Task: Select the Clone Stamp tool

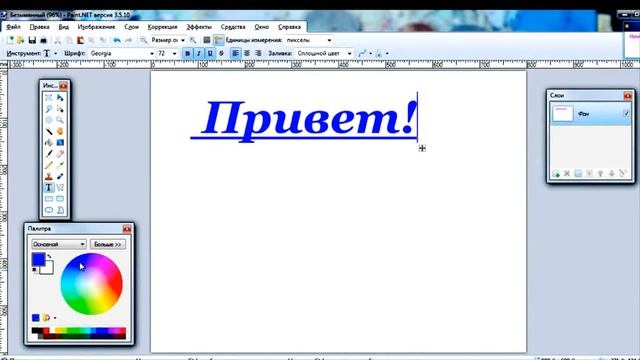Action: (x=49, y=176)
